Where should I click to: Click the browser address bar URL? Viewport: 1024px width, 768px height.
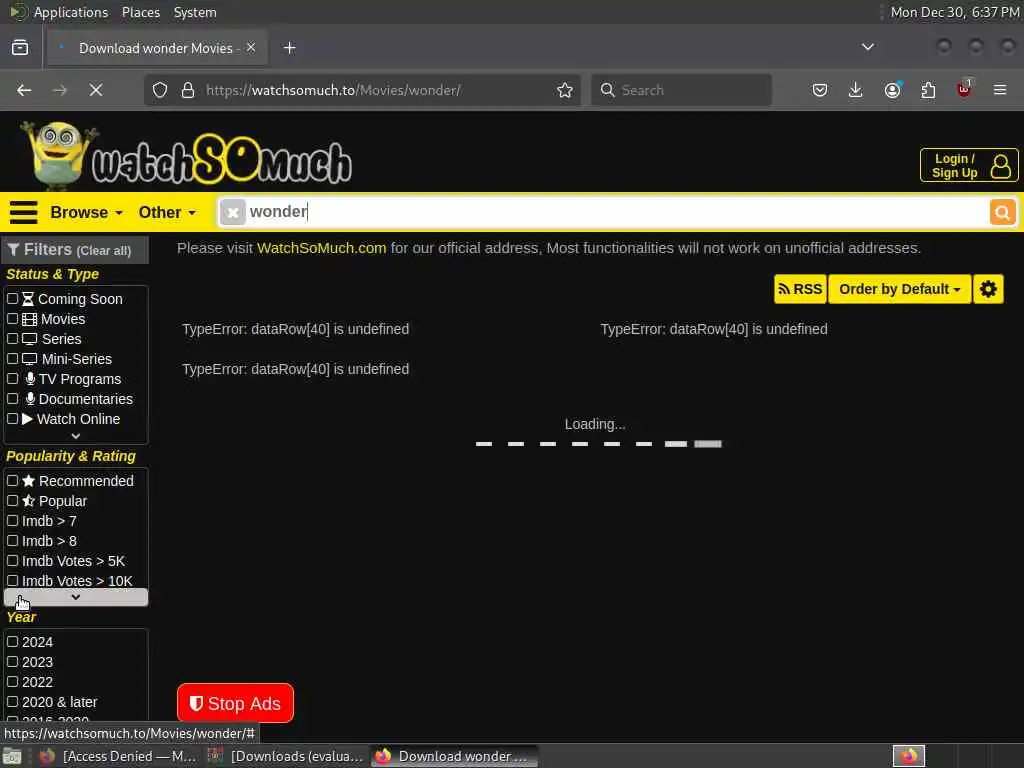[x=333, y=90]
